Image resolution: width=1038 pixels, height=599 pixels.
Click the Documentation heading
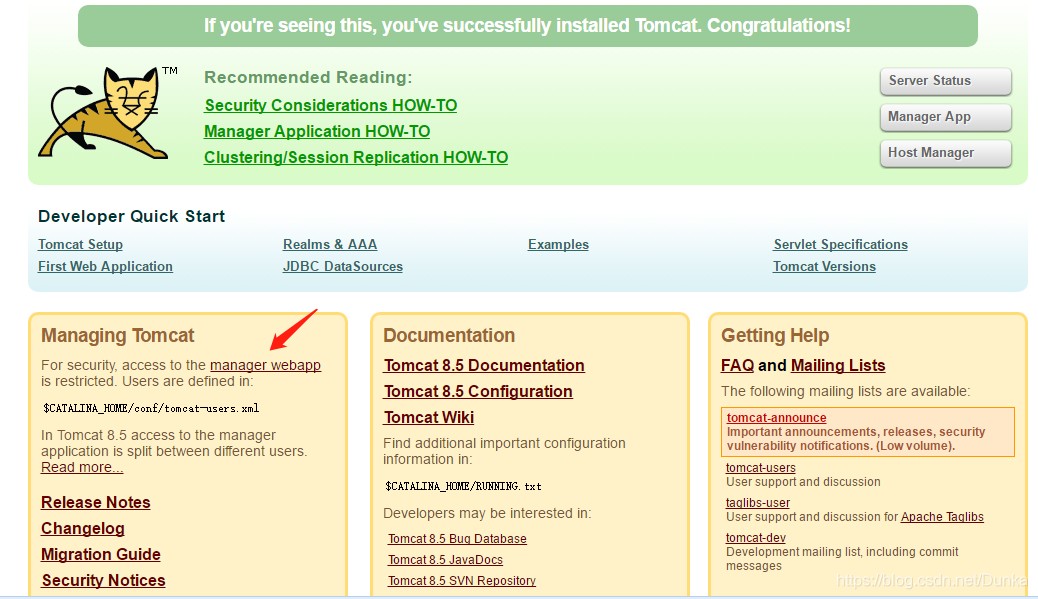tap(449, 336)
